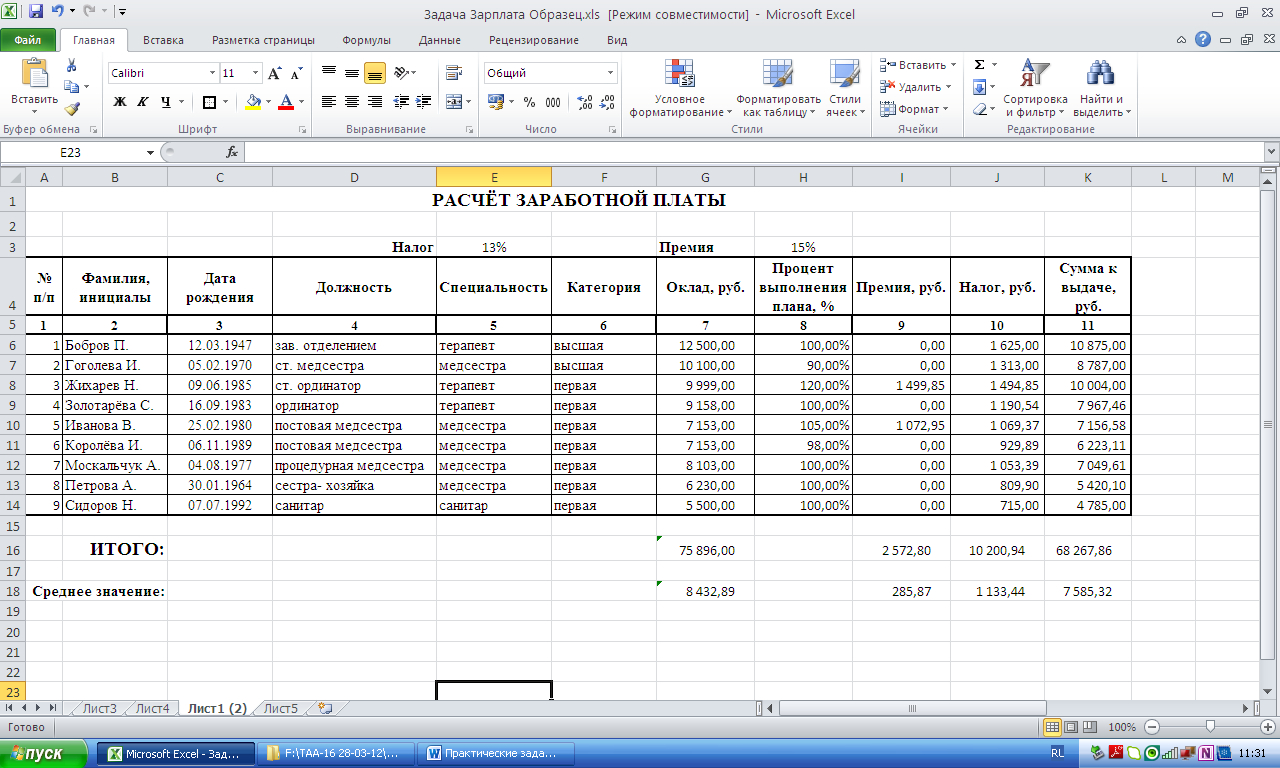This screenshot has width=1280, height=768.
Task: Open the Calibri font name dropdown
Action: click(212, 73)
